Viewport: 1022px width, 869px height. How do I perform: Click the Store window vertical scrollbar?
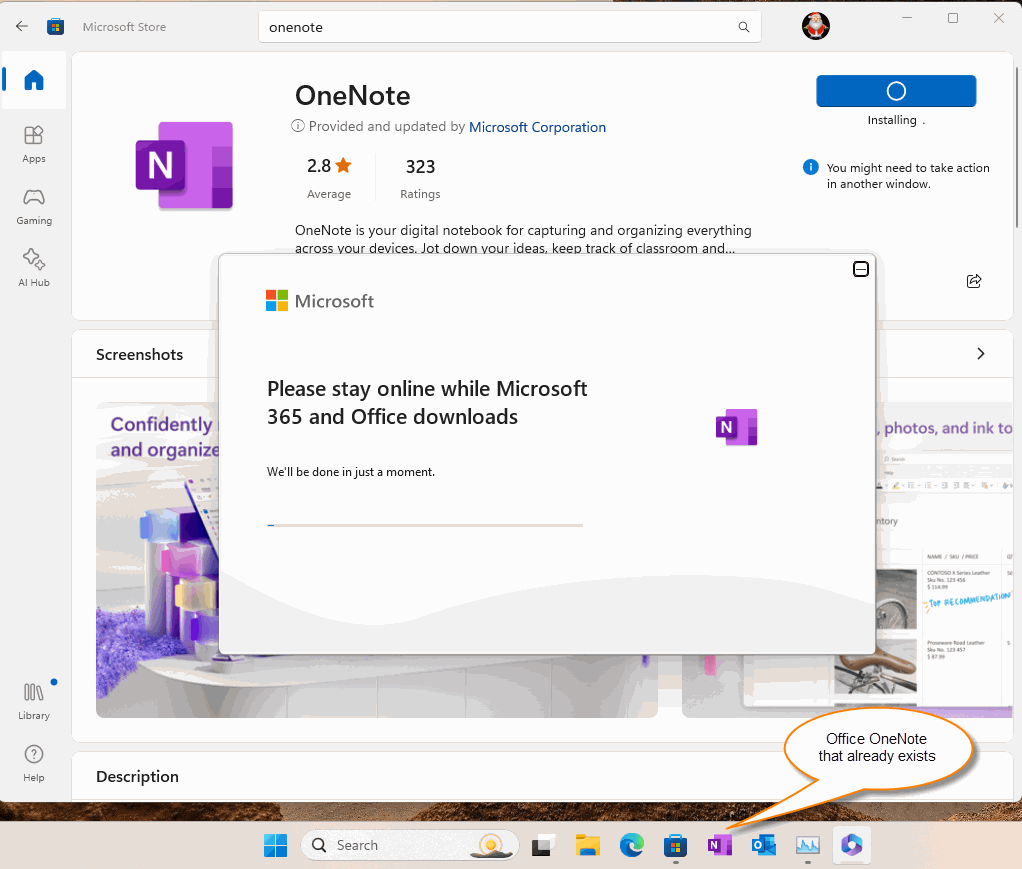coord(1017,147)
